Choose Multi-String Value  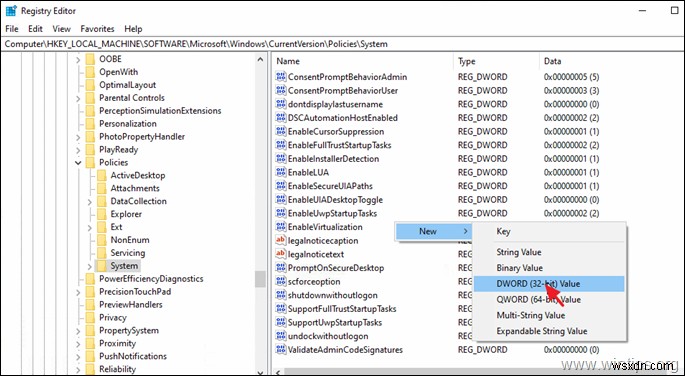coord(549,315)
